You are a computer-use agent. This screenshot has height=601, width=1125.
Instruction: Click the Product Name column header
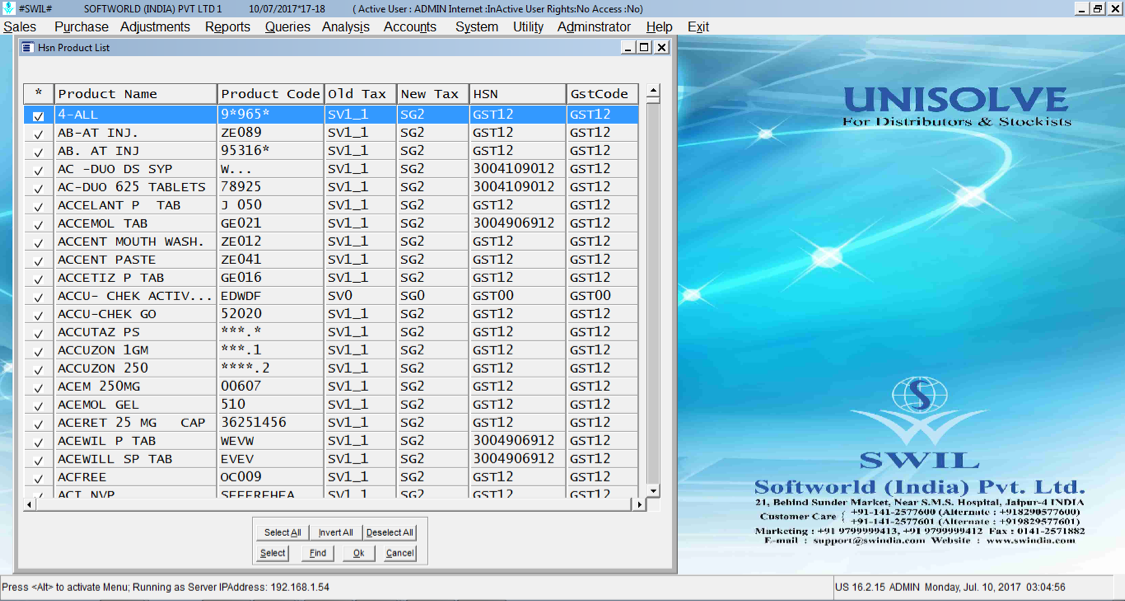pyautogui.click(x=136, y=94)
